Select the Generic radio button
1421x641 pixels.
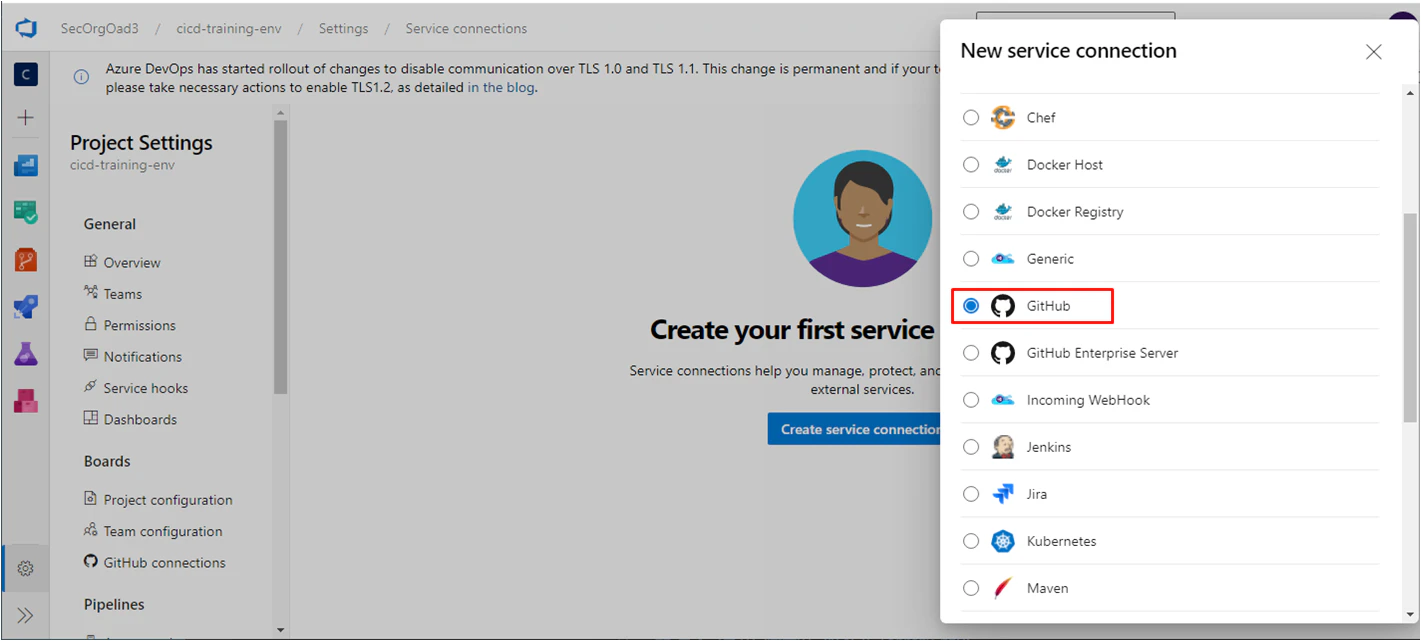point(971,259)
